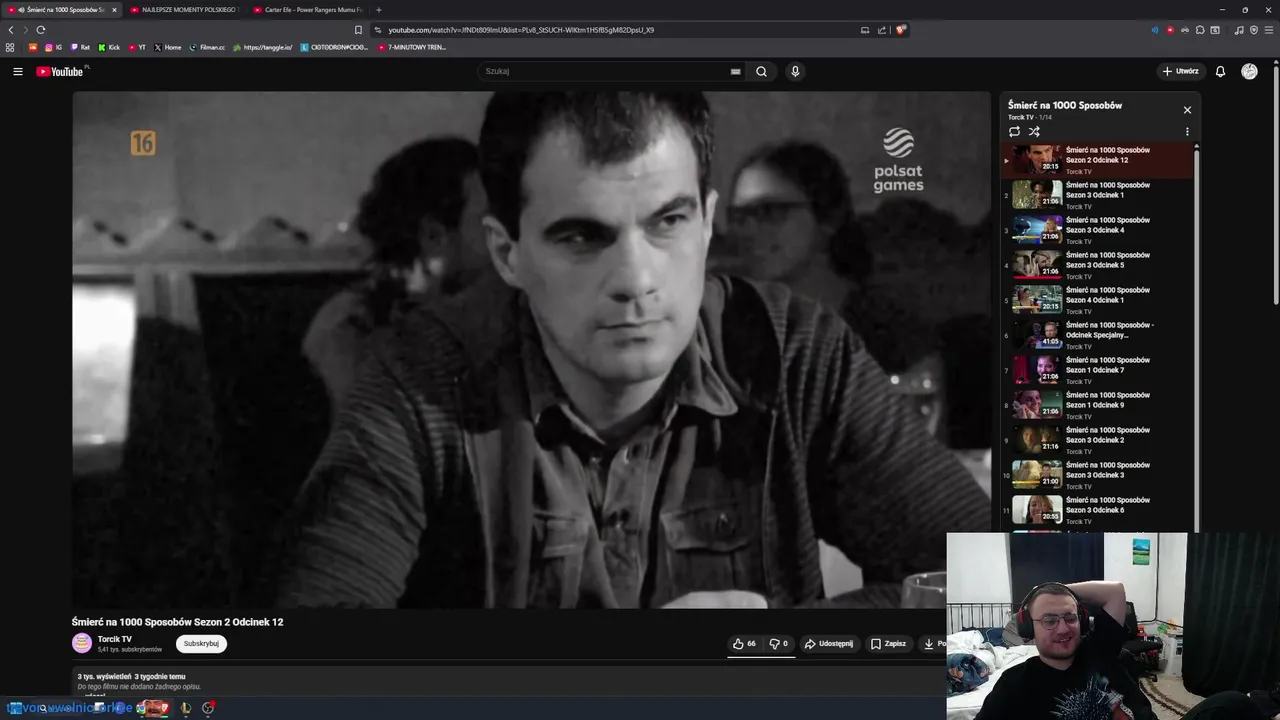The width and height of the screenshot is (1280, 720).
Task: Go to the YouTube home logo
Action: coord(60,71)
